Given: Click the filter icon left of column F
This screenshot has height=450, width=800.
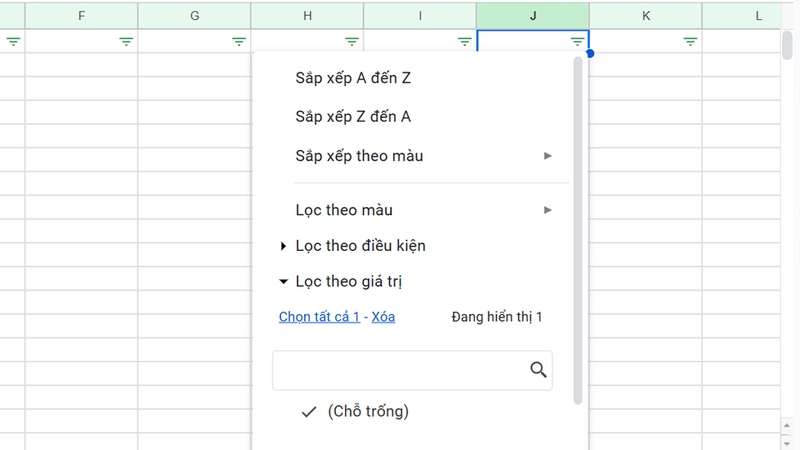Looking at the screenshot, I should tap(13, 42).
